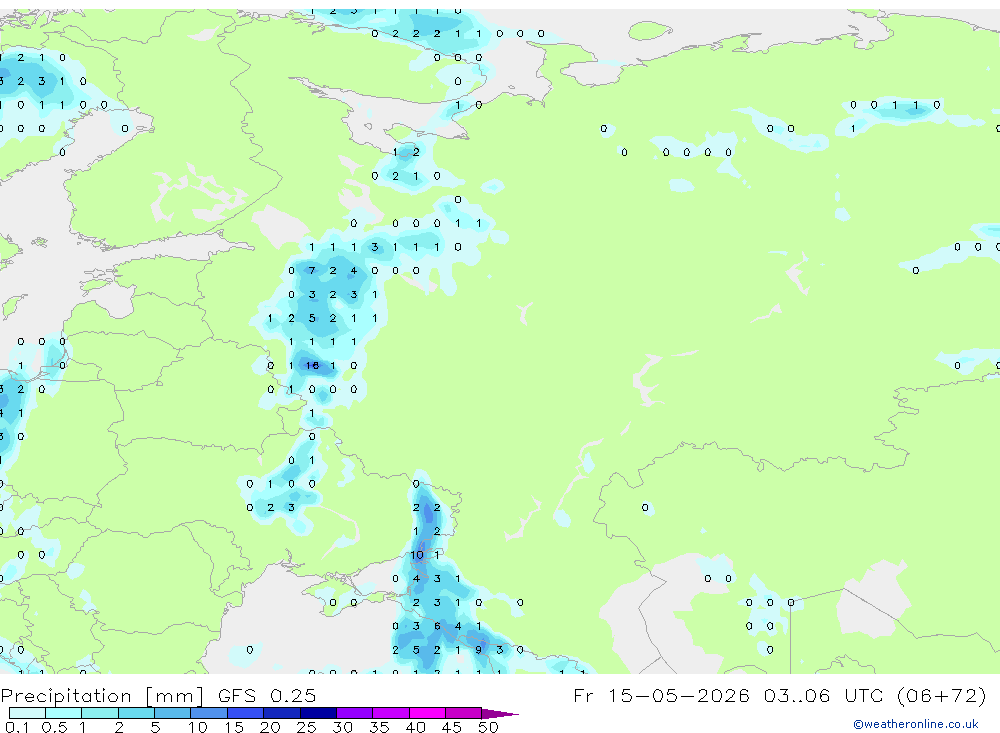
Task: Pick the navy 25–30 mm legend swatch
Action: pos(318,713)
